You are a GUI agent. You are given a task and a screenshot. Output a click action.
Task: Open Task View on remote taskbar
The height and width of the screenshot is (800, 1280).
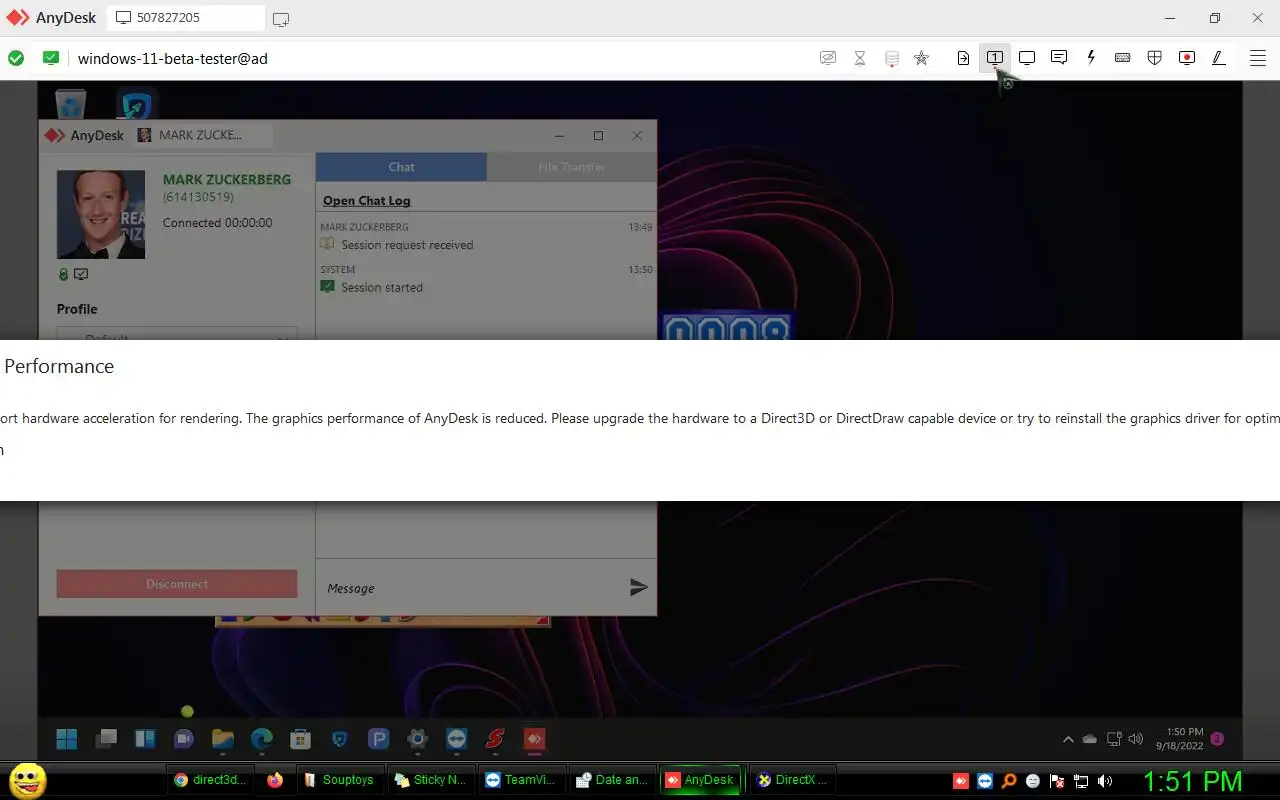pos(106,739)
